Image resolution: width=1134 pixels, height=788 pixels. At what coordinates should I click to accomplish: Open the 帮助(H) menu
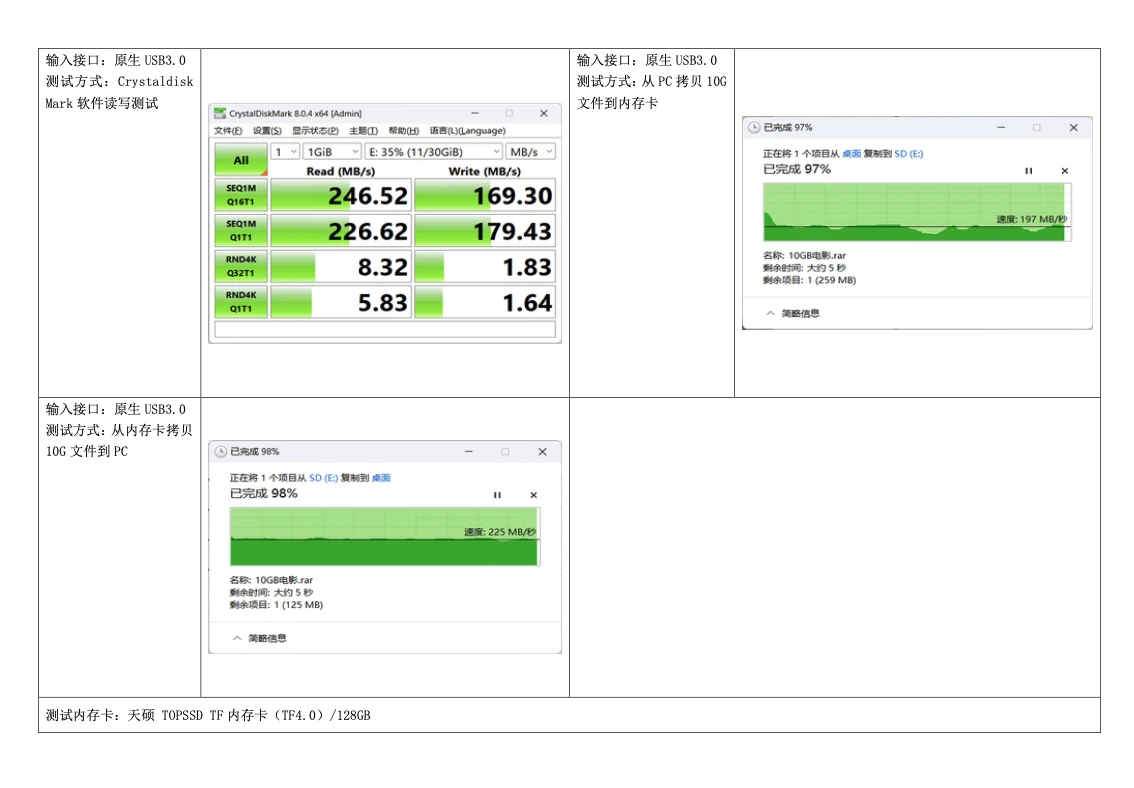pyautogui.click(x=404, y=131)
